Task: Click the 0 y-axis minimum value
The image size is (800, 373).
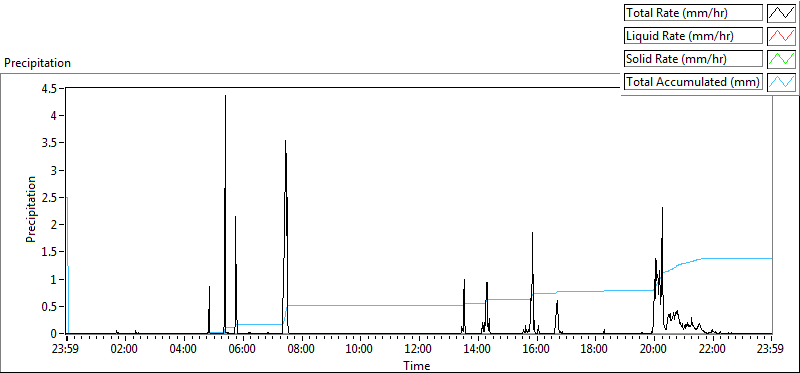Action: pos(55,334)
